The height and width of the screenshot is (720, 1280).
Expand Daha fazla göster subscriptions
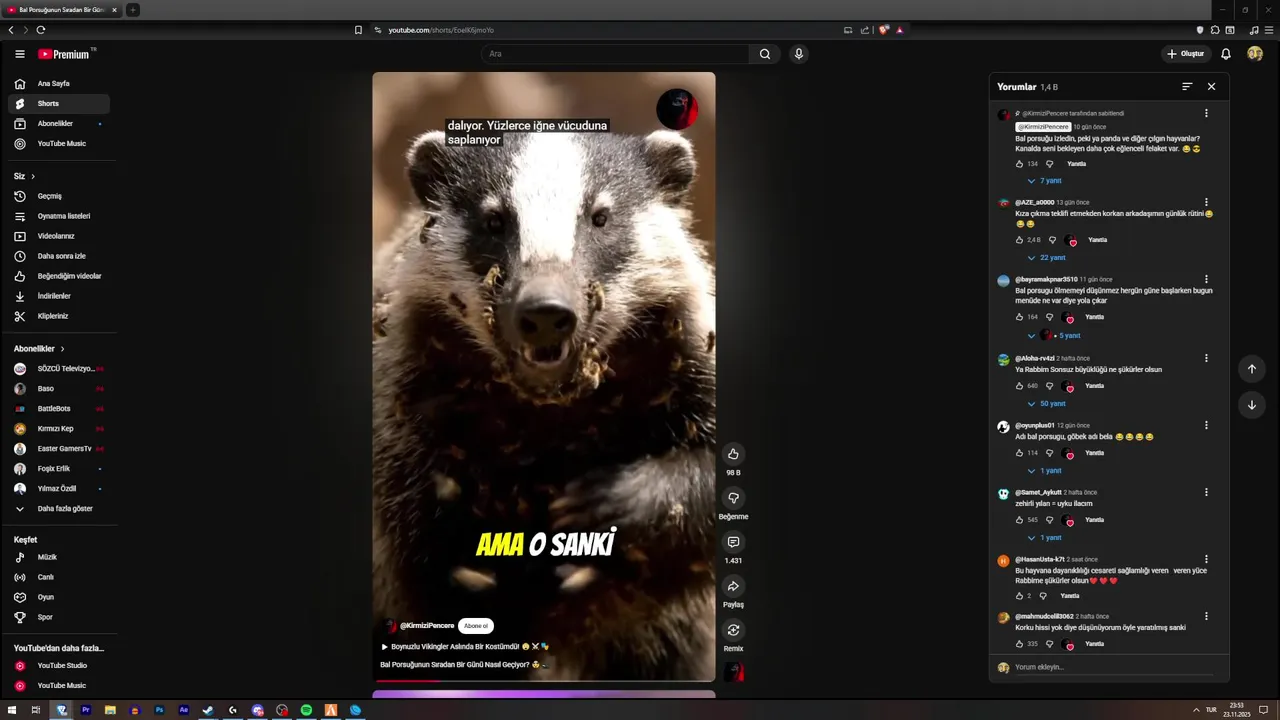click(59, 509)
